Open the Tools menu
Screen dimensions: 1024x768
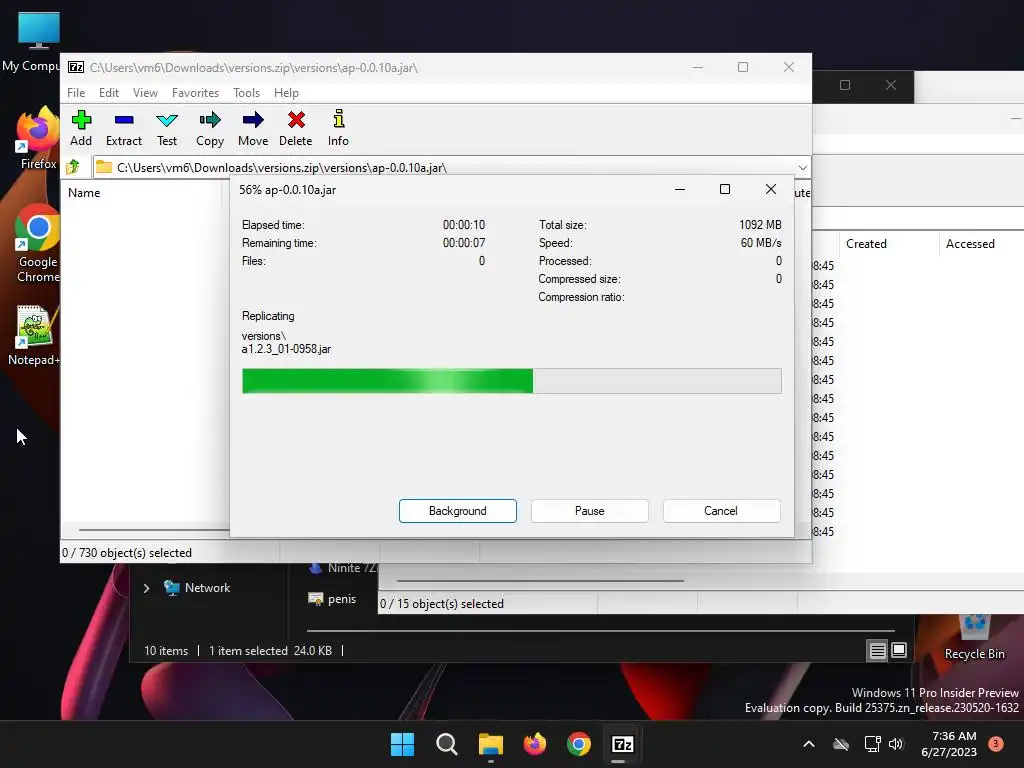[246, 93]
